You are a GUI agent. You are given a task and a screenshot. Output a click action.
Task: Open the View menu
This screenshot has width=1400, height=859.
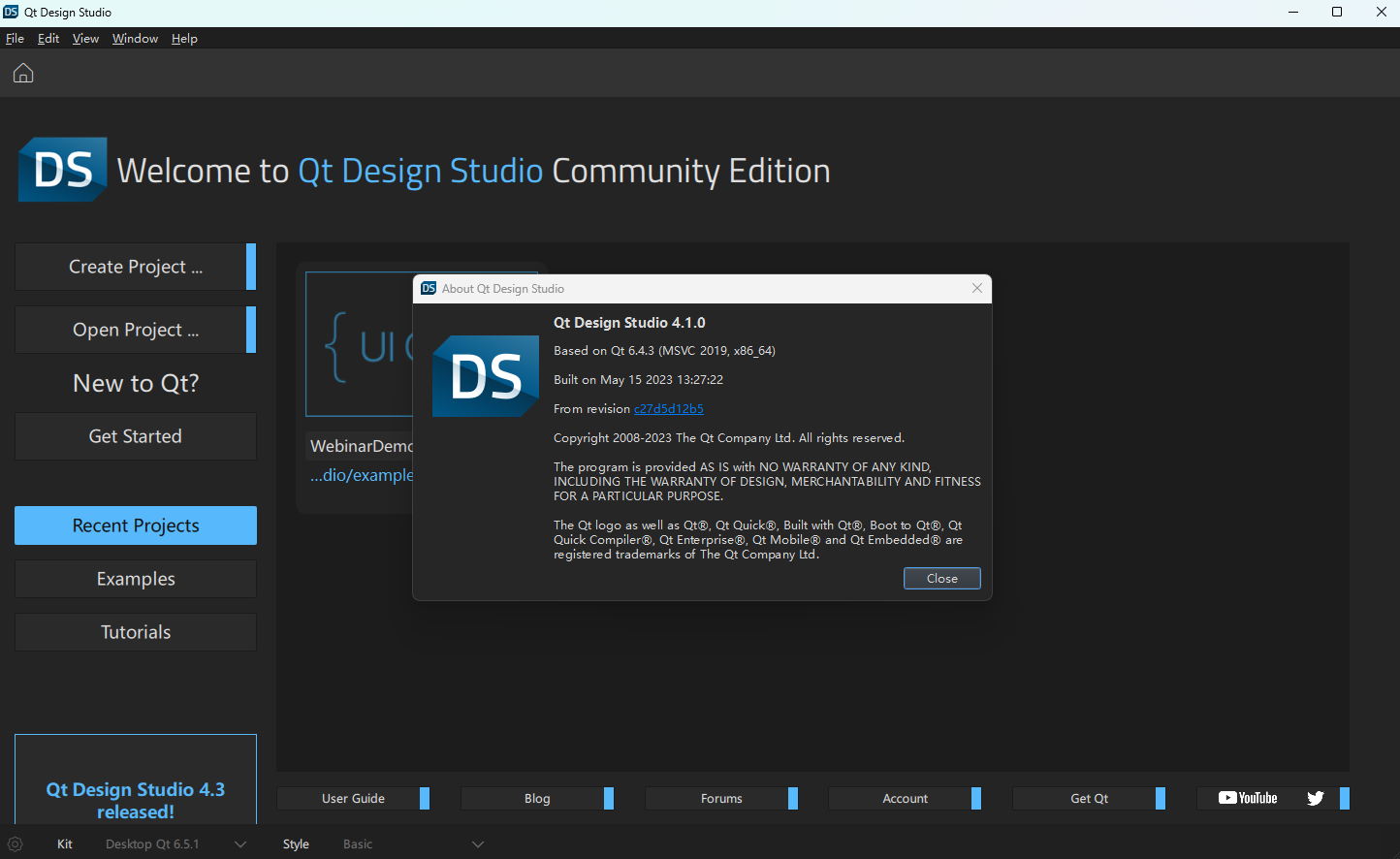pyautogui.click(x=85, y=38)
